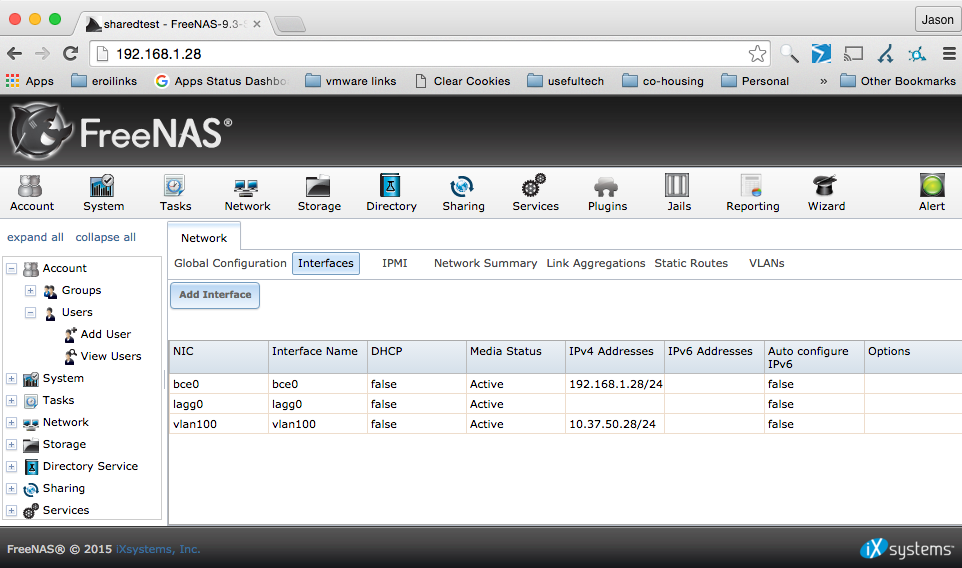Click the collapse all link
Image resolution: width=962 pixels, height=568 pixels.
tap(106, 237)
